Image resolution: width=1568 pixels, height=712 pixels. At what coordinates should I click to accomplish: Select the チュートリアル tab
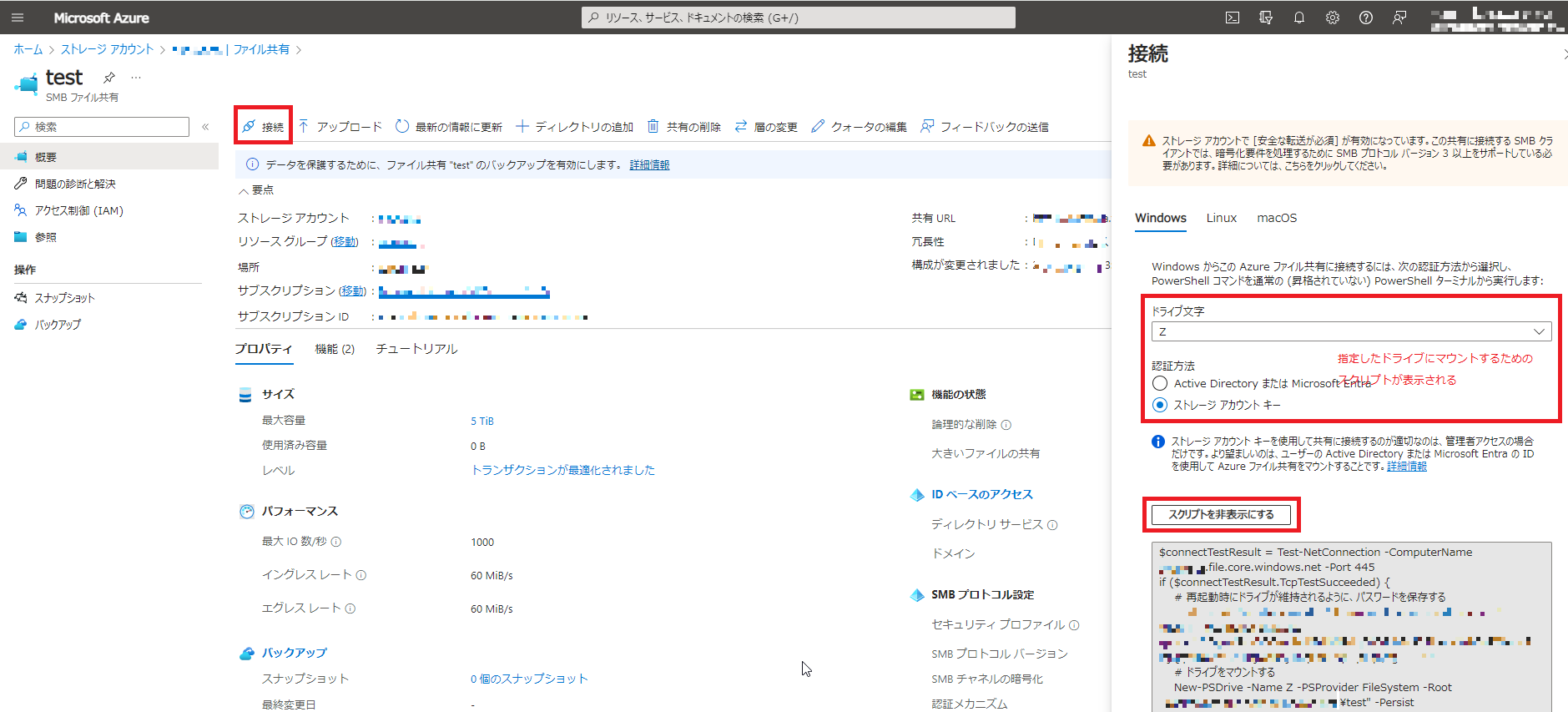point(416,349)
